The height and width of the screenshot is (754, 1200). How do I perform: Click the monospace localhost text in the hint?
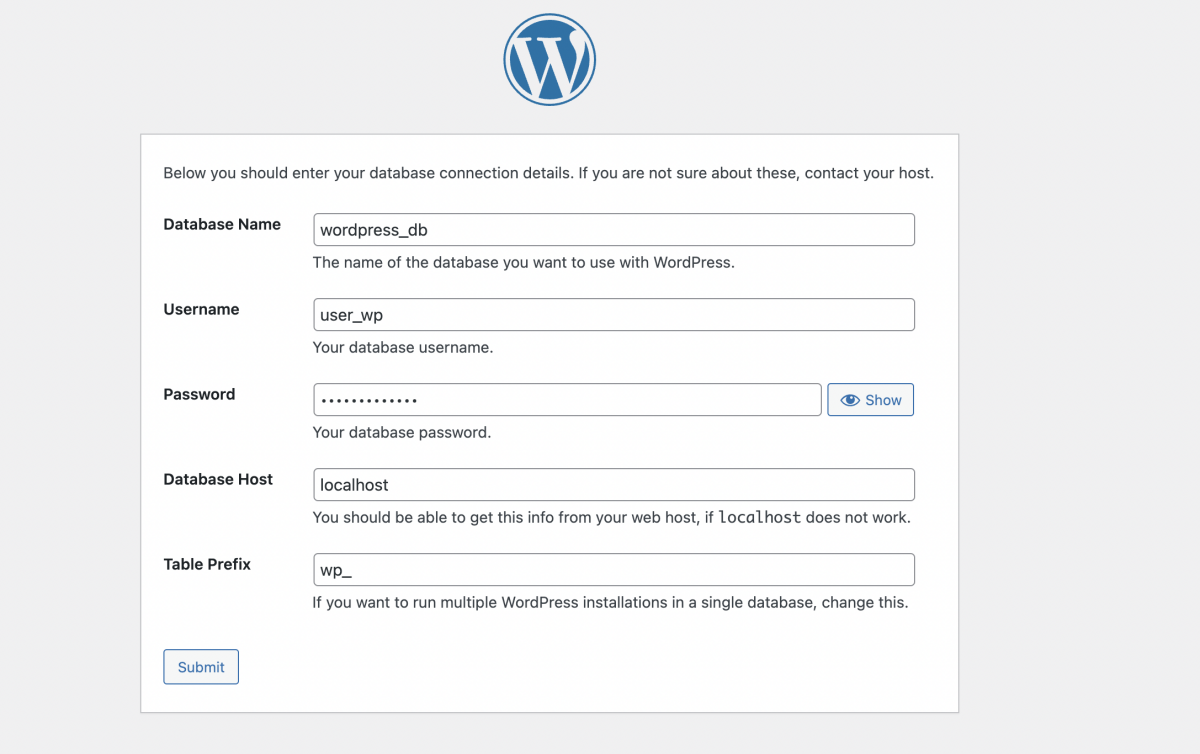760,518
